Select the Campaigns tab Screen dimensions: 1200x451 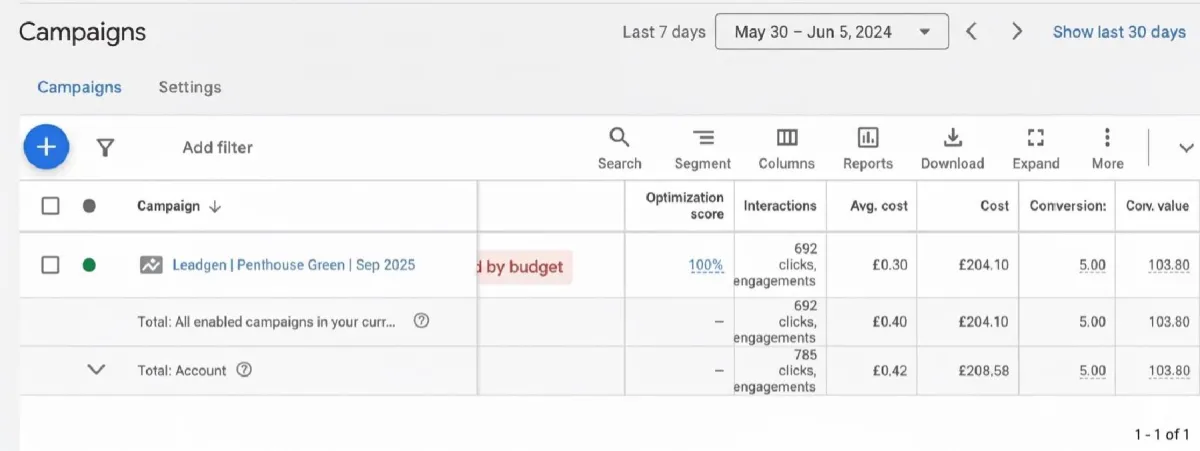79,87
